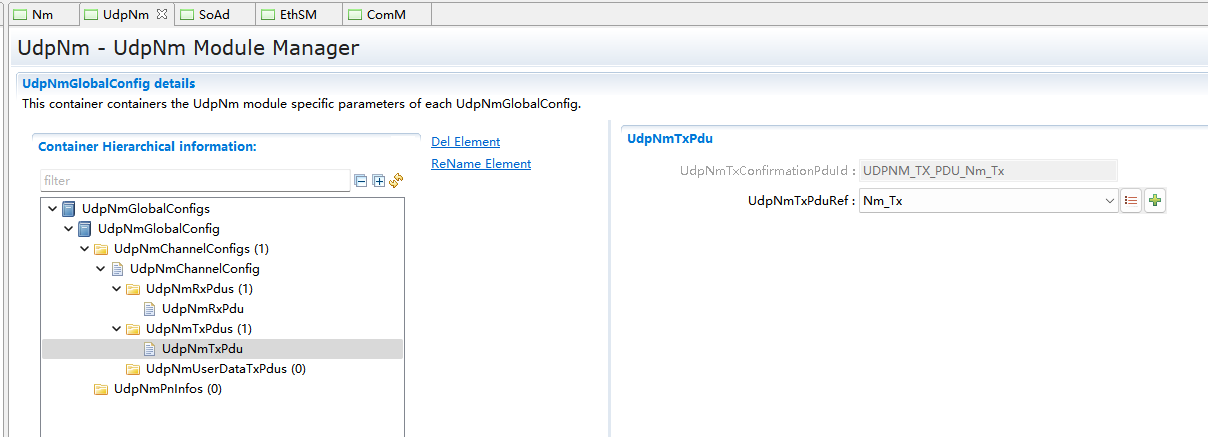Viewport: 1208px width, 437px height.
Task: Collapse the UdpNmTxPdus folder node
Action: pyautogui.click(x=117, y=329)
